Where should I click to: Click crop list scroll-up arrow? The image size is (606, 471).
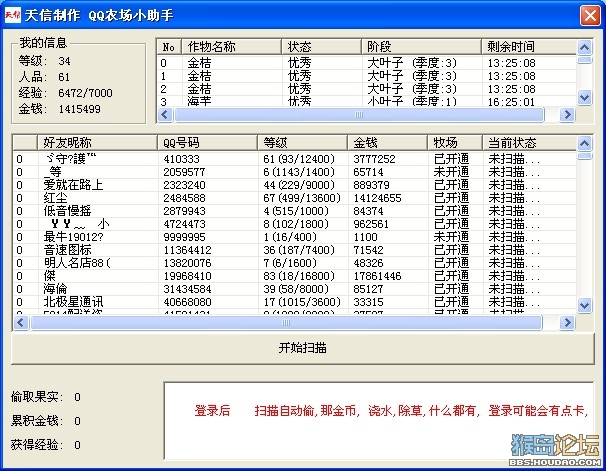coord(584,47)
